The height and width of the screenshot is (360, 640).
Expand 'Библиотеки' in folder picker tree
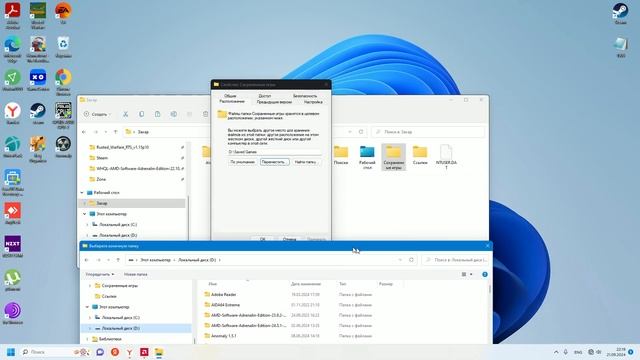(87, 339)
